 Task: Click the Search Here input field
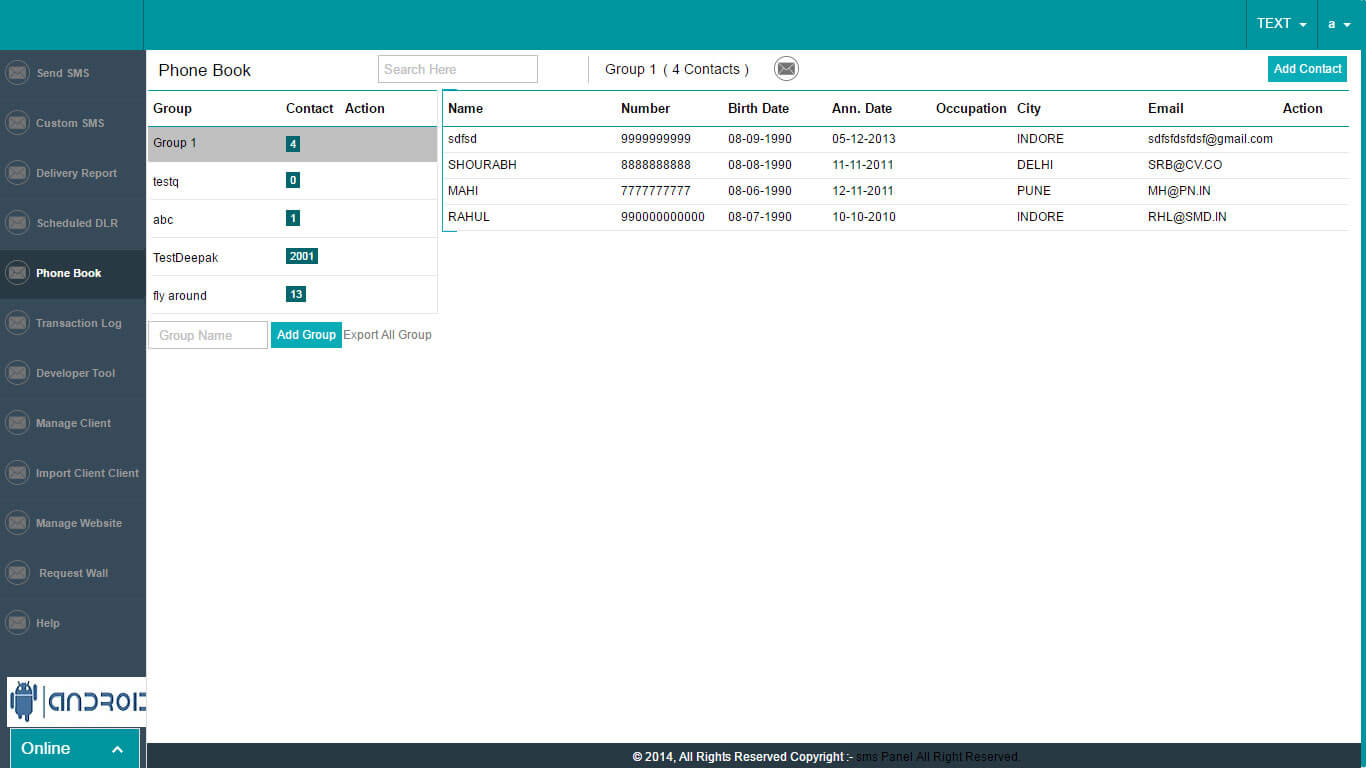pyautogui.click(x=457, y=69)
